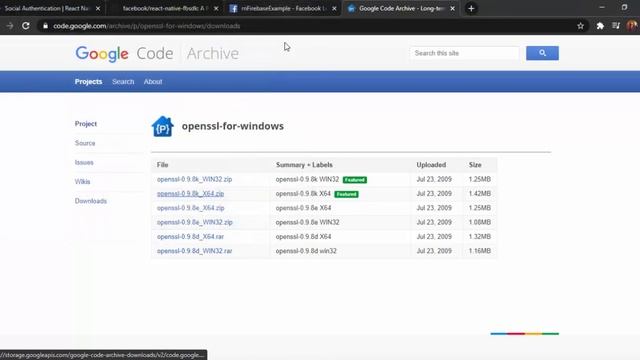Open the Search nav item
This screenshot has width=640, height=360.
123,82
